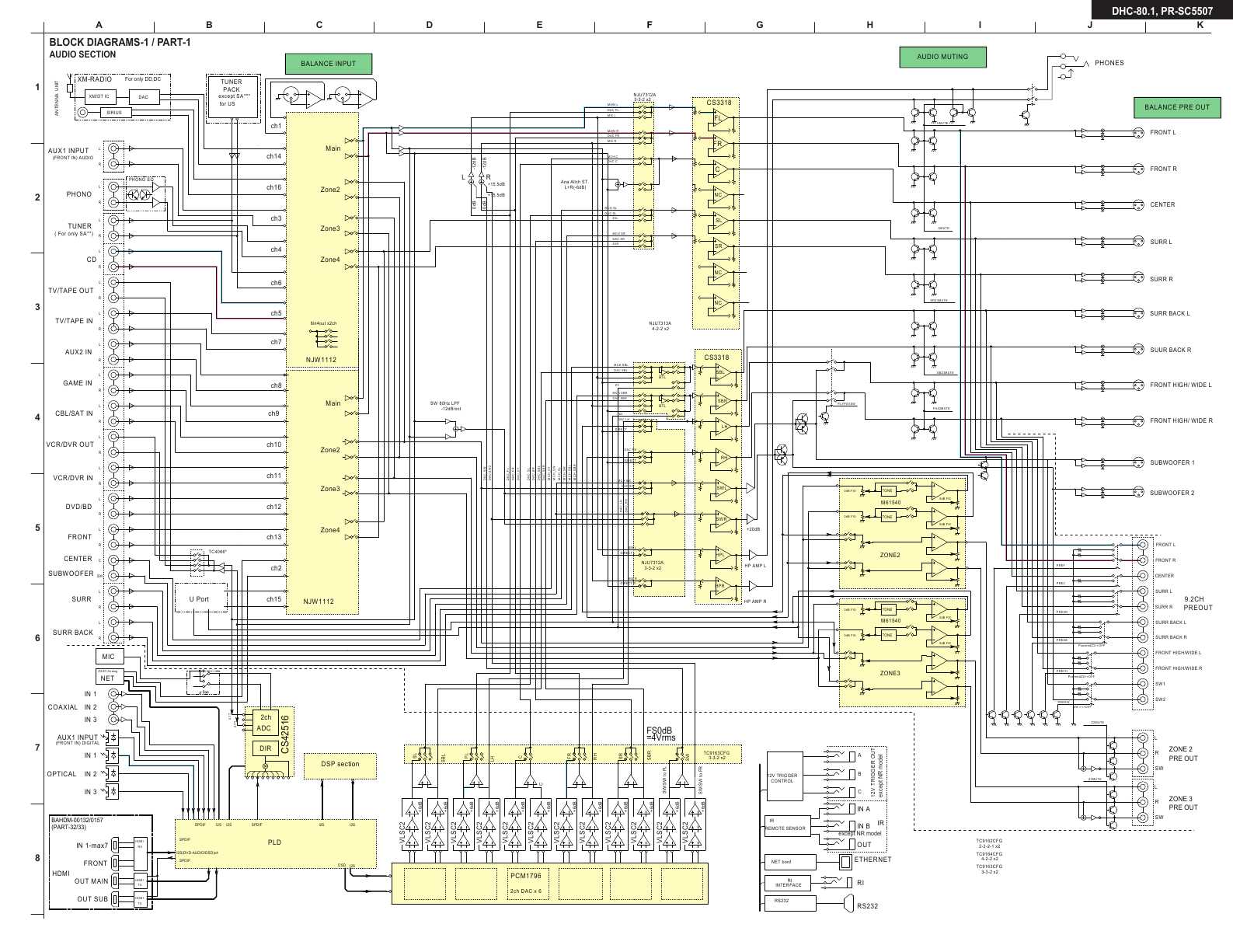The width and height of the screenshot is (1233, 952).
Task: Click the BAHDM-00132/0157 (PART-32/33) note
Action: click(76, 823)
